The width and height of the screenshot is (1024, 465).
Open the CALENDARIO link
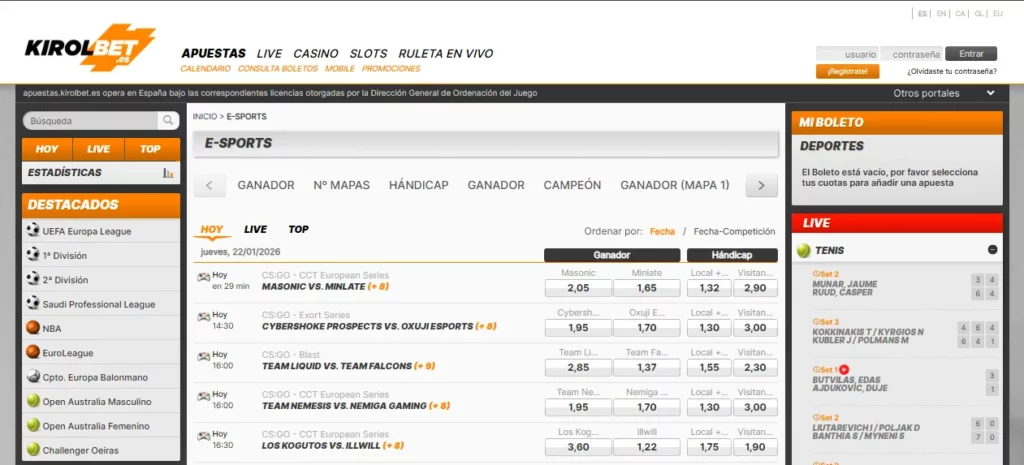(205, 69)
